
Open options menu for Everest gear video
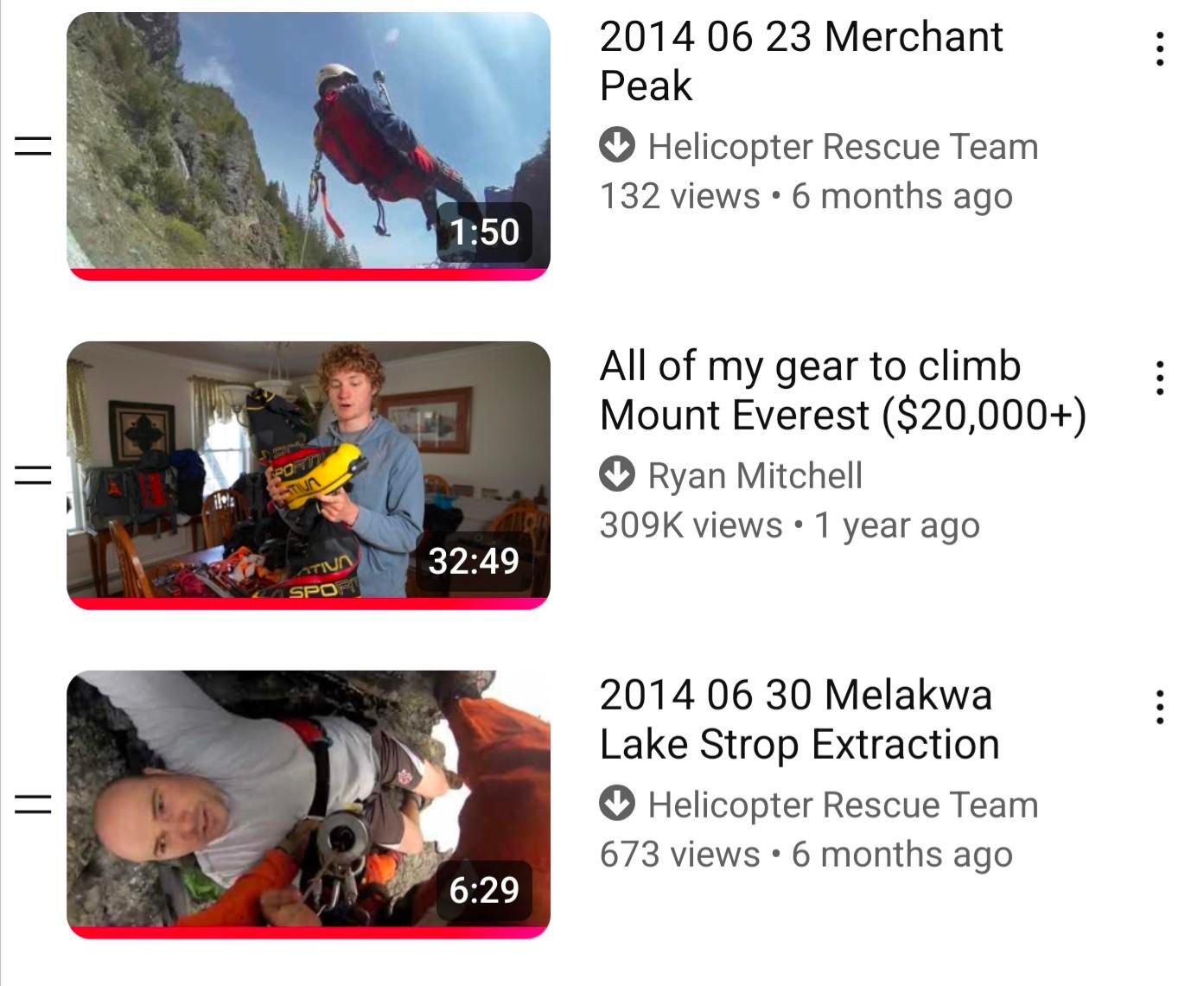click(1159, 378)
